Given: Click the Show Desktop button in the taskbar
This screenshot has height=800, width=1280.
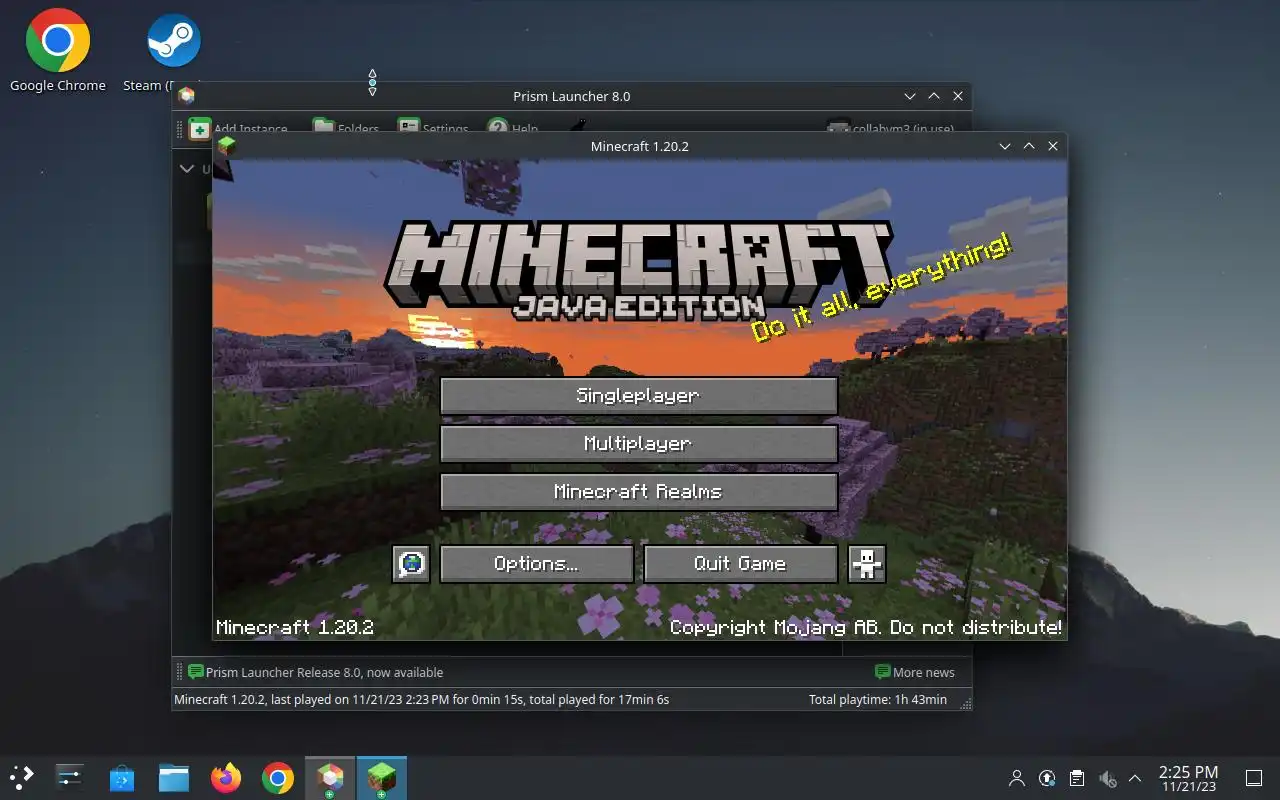Looking at the screenshot, I should pyautogui.click(x=1254, y=778).
